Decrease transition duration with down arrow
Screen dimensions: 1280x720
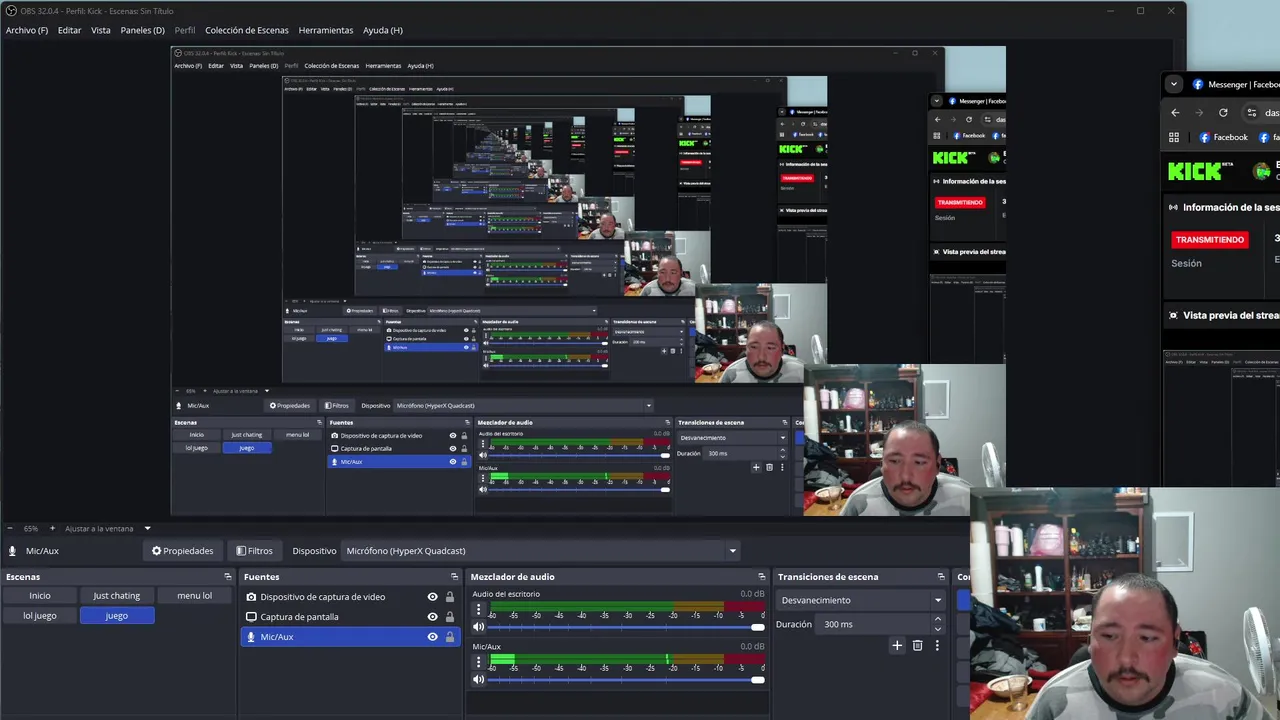[x=938, y=629]
